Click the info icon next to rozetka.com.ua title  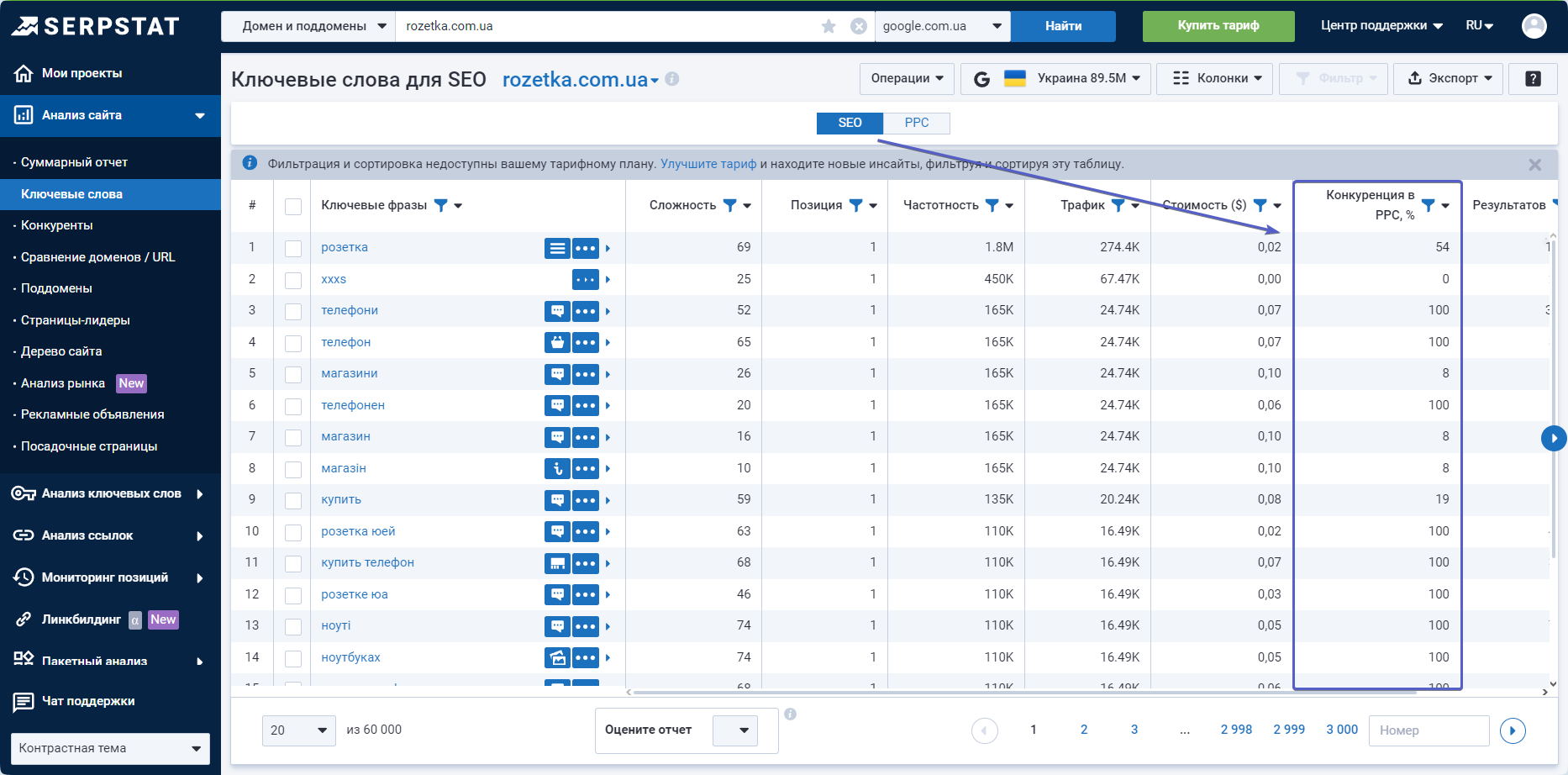pos(672,79)
